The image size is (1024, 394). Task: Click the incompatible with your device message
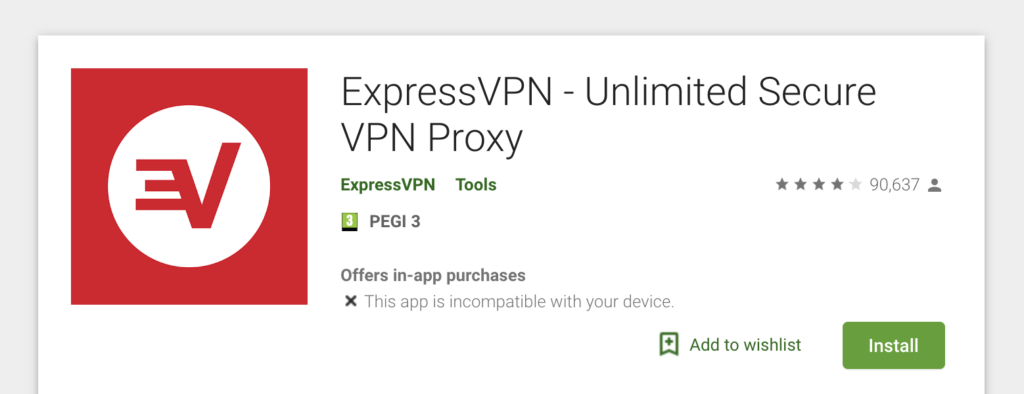519,302
